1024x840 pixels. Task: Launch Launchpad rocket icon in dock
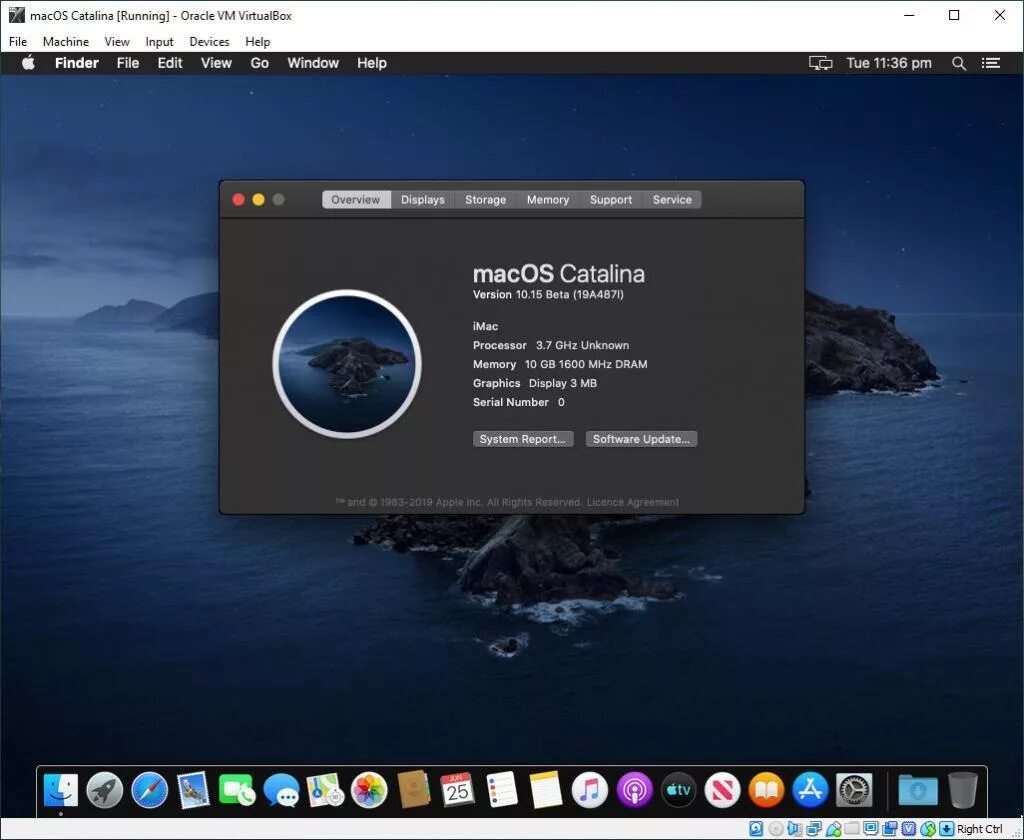coord(104,790)
